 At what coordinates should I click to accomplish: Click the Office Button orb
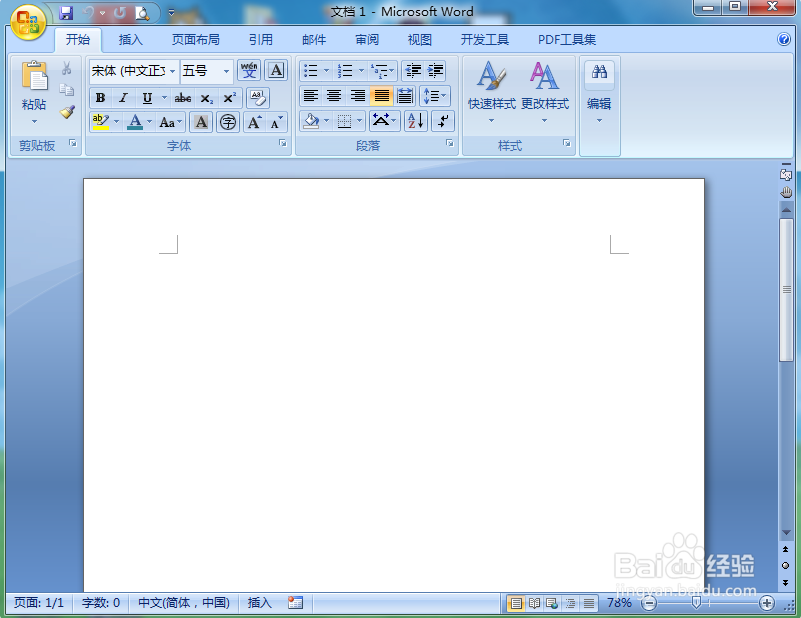(x=28, y=22)
